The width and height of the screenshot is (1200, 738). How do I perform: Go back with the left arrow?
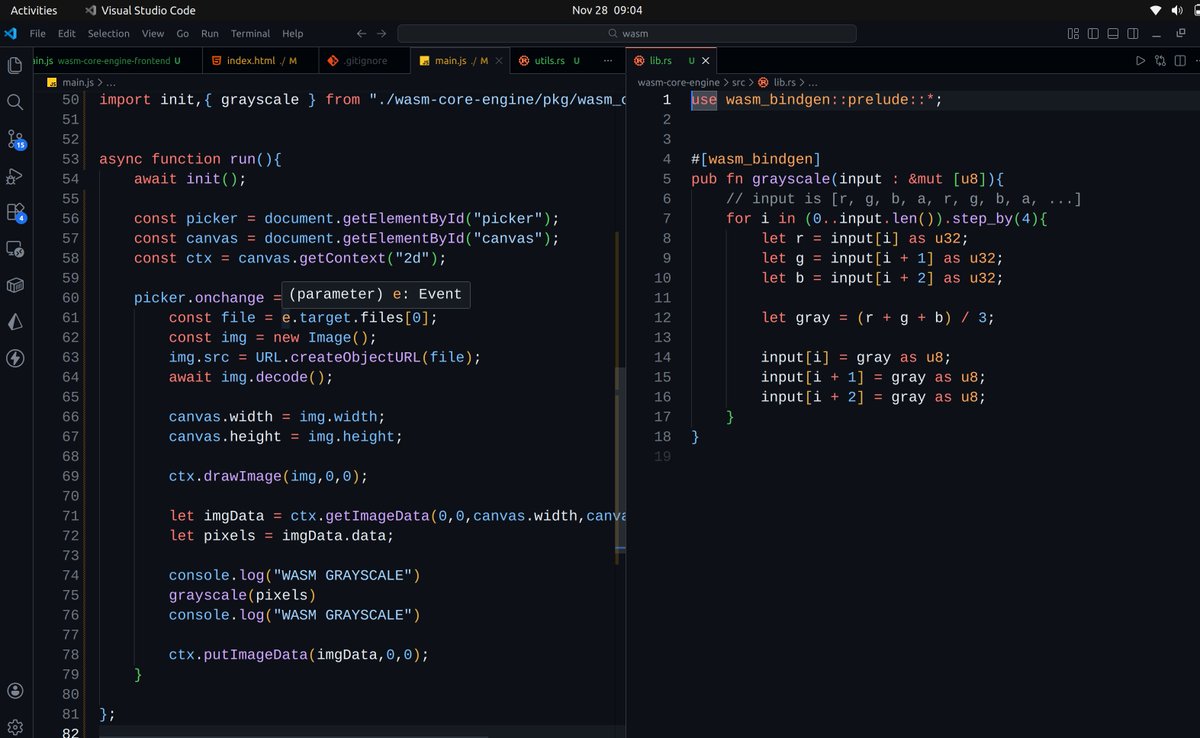click(x=362, y=33)
